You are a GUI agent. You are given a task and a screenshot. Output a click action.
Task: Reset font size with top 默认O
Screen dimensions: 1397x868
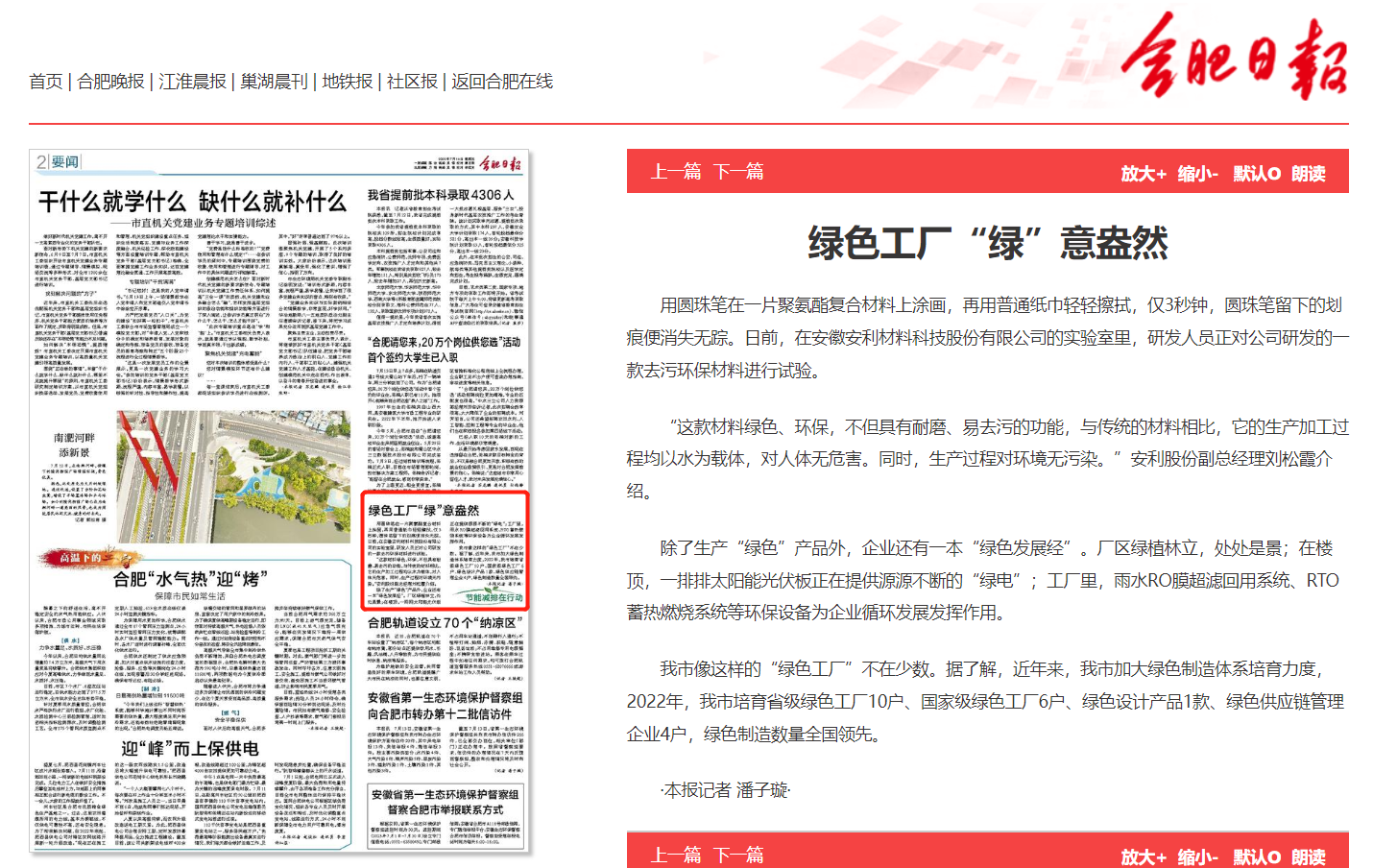click(1257, 174)
